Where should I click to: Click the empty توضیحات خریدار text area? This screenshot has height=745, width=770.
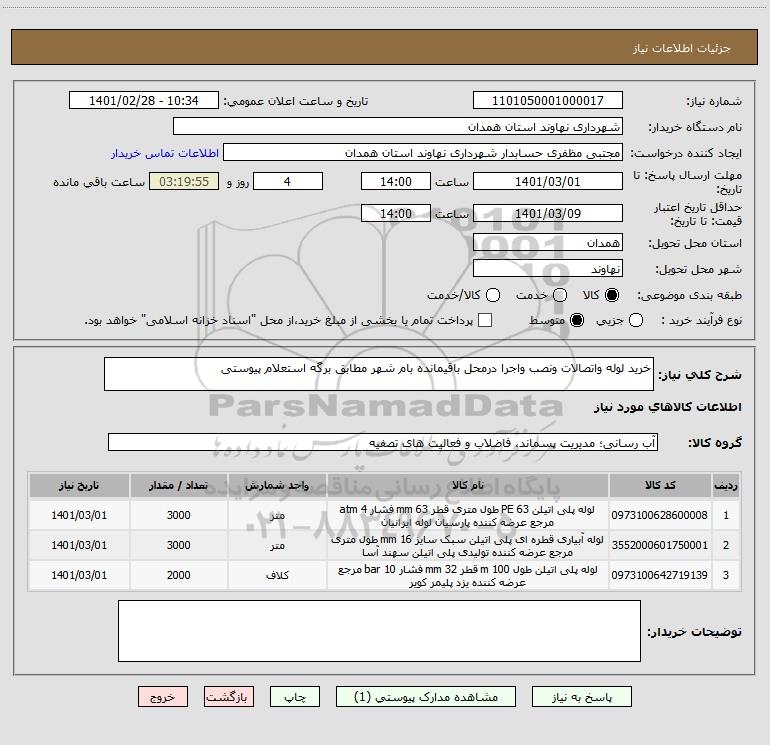pos(379,631)
